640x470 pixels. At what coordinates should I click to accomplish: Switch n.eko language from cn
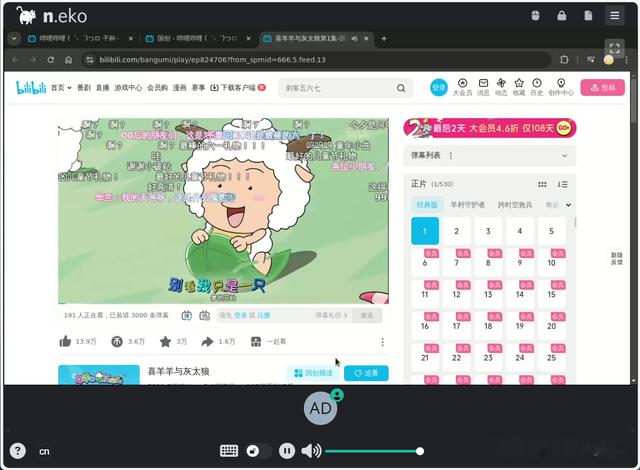(x=44, y=451)
